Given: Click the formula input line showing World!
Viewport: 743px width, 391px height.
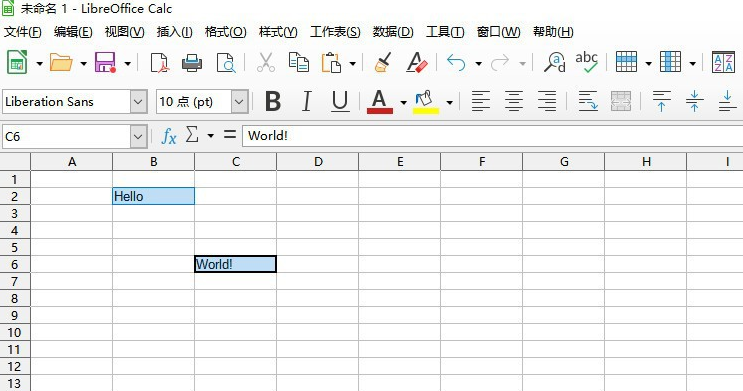Looking at the screenshot, I should click(x=492, y=136).
